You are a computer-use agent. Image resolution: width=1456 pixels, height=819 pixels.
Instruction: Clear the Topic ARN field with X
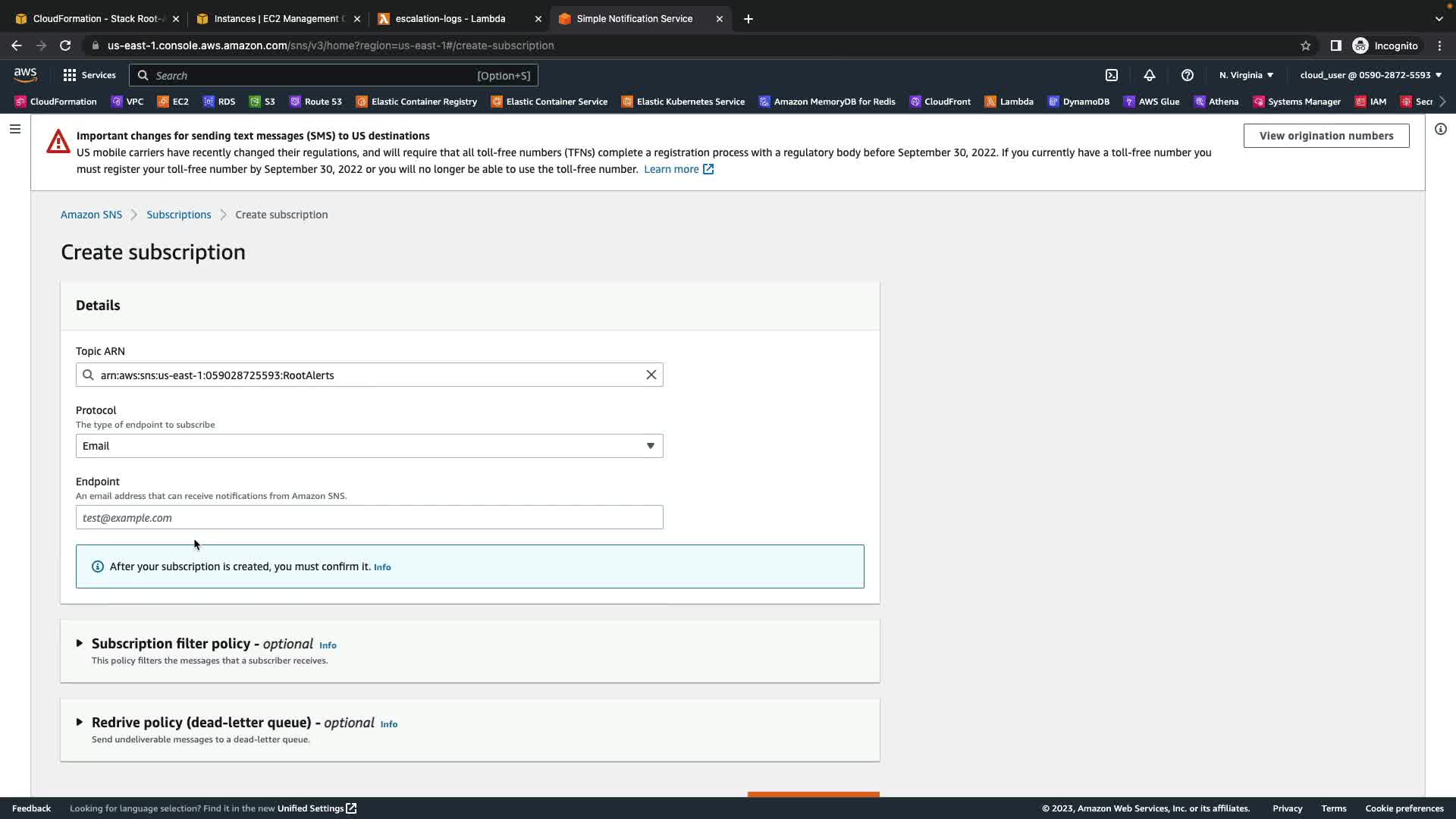(x=651, y=375)
